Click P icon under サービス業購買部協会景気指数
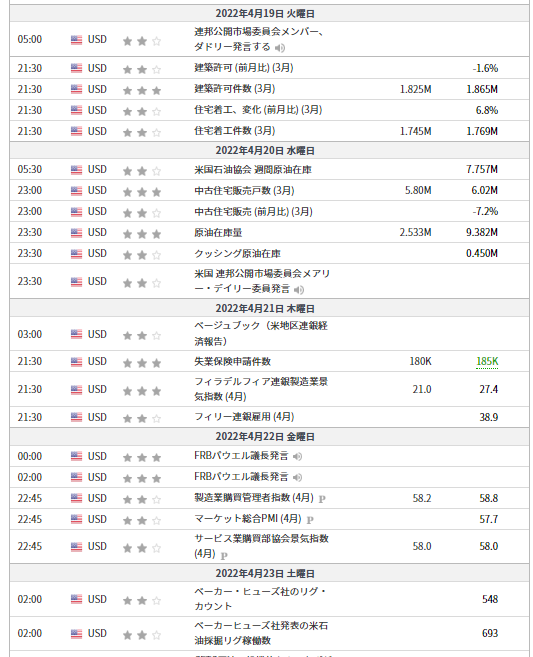Screen dimensions: 533x657 (x=224, y=556)
